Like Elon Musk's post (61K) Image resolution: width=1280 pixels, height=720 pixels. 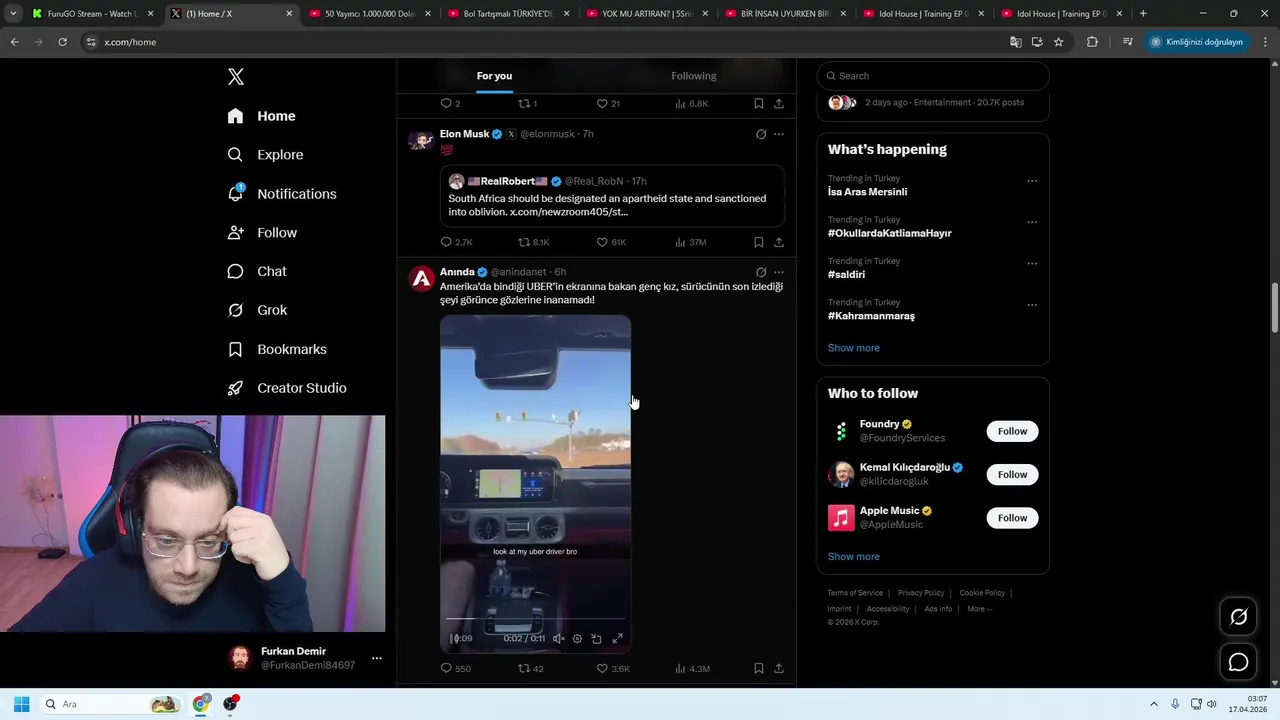pyautogui.click(x=611, y=242)
